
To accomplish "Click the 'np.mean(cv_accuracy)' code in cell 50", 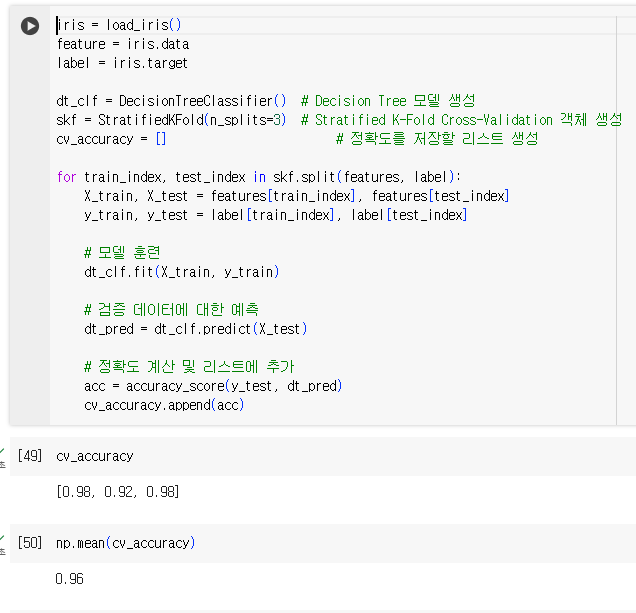I will pos(126,543).
